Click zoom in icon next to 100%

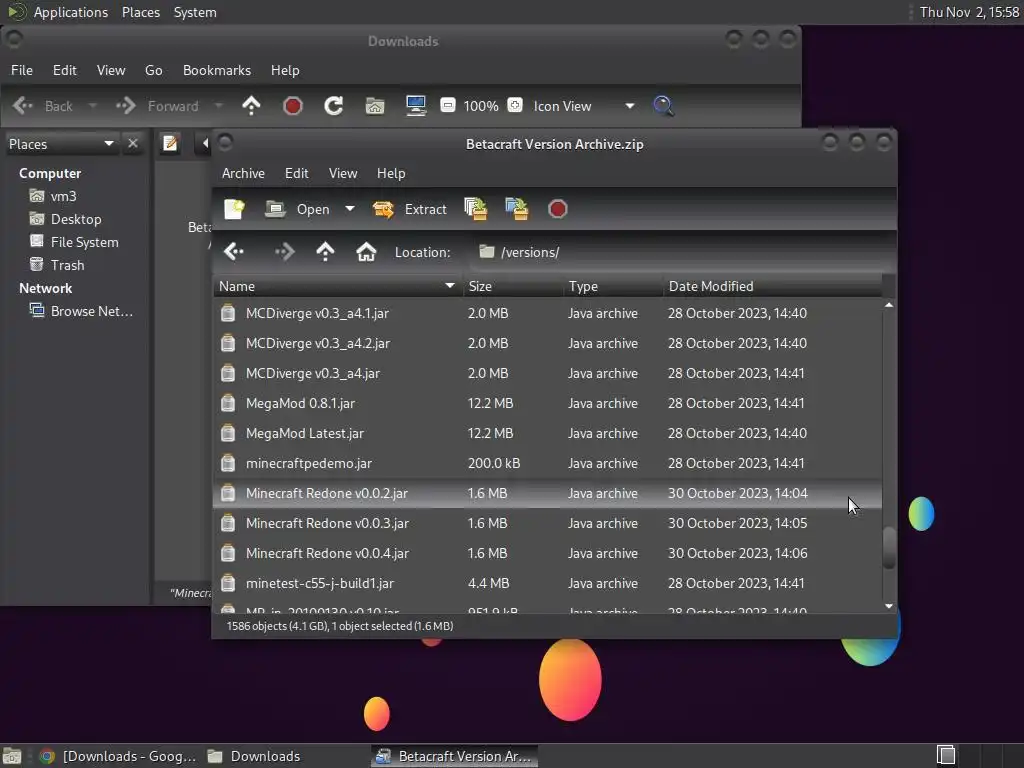click(515, 105)
